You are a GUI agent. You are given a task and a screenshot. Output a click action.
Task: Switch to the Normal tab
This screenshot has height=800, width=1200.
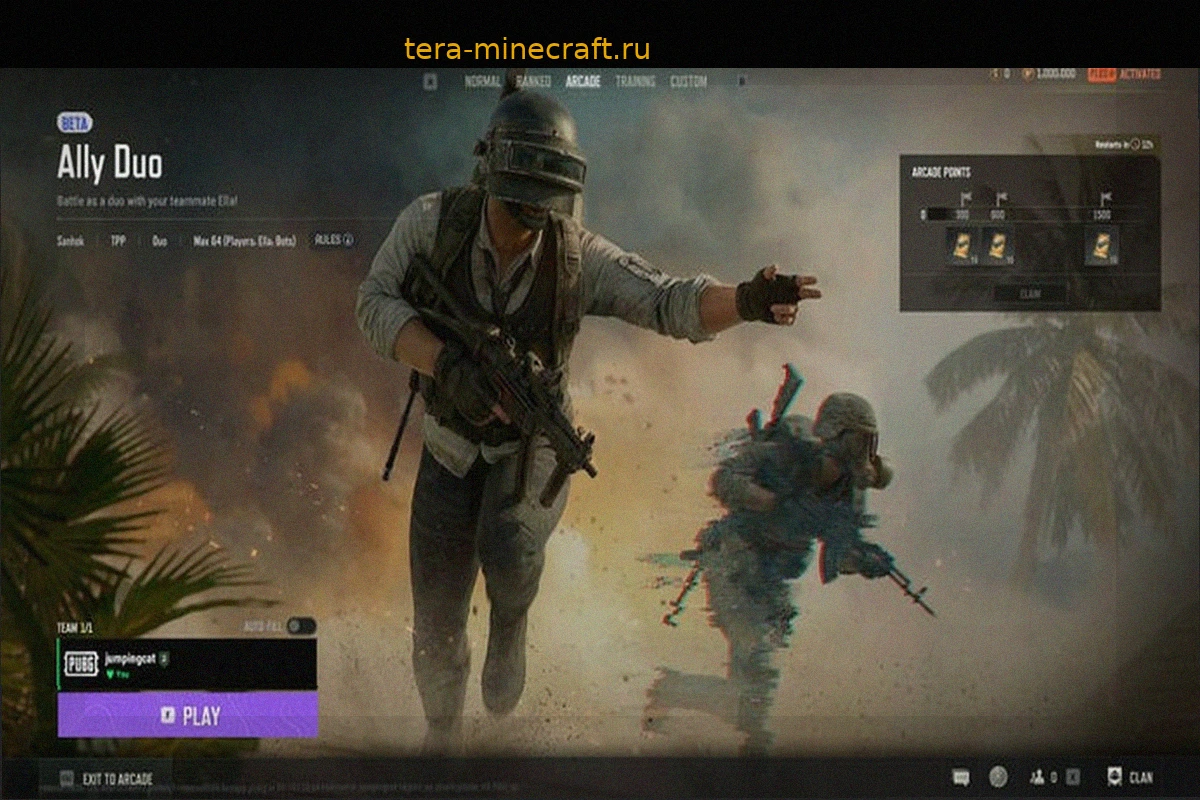[x=482, y=82]
